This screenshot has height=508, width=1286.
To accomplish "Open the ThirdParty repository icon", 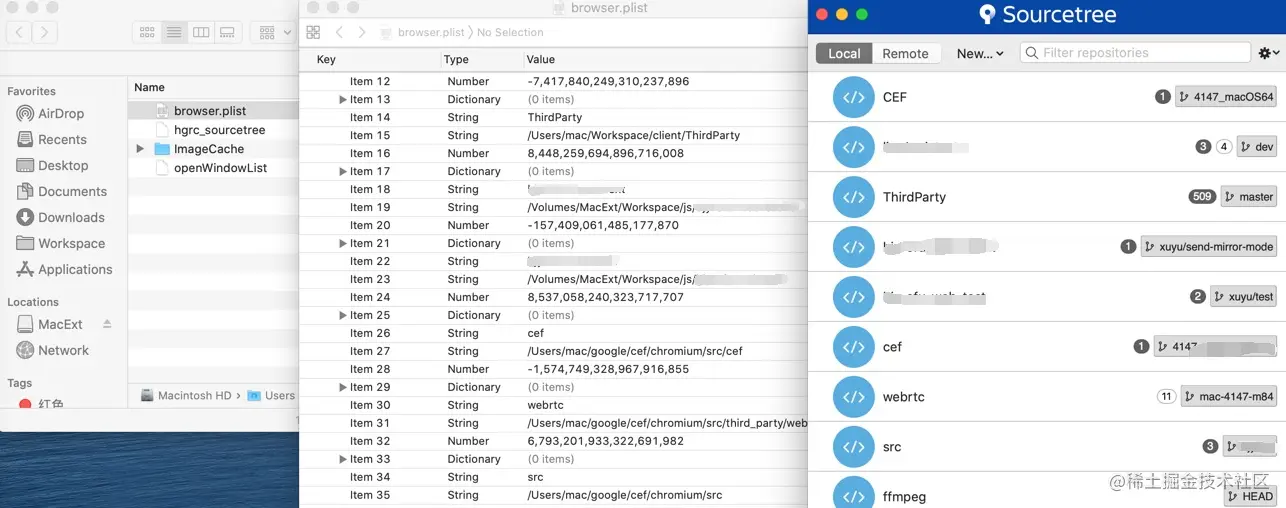I will [x=853, y=197].
